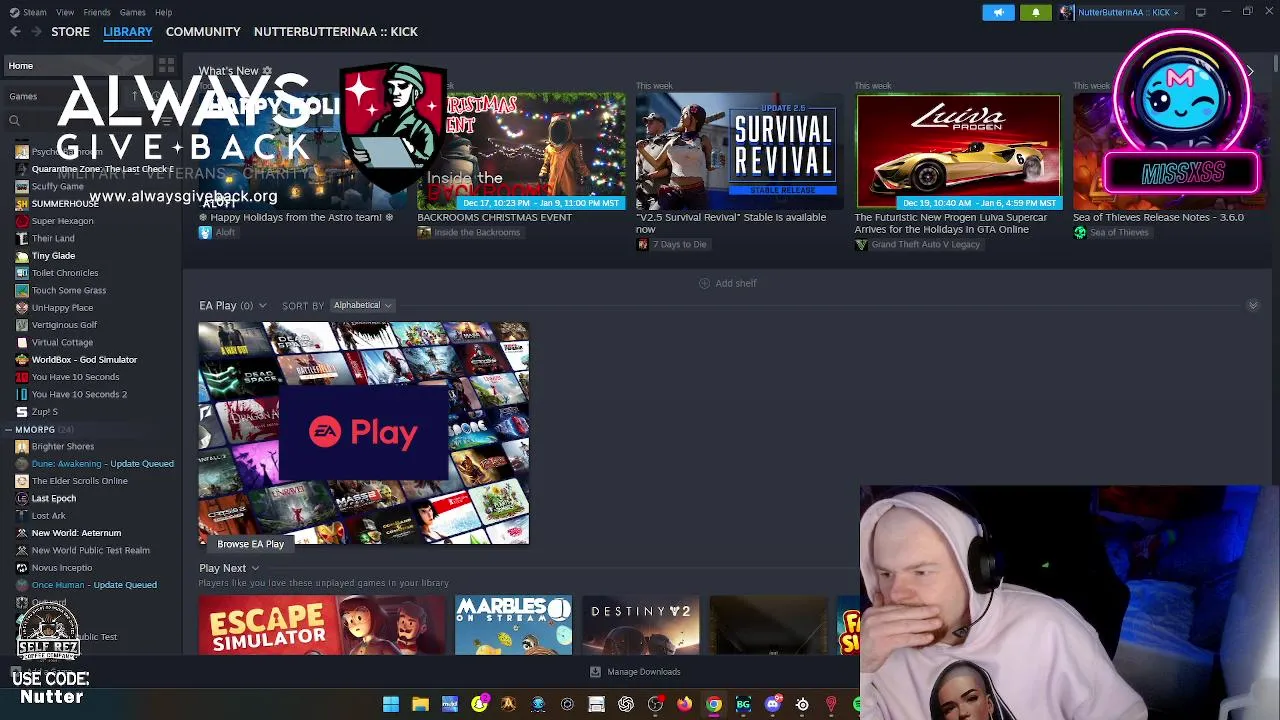This screenshot has width=1280, height=720.
Task: Open the Sea of Thieves Release Notes article
Action: click(x=1158, y=217)
